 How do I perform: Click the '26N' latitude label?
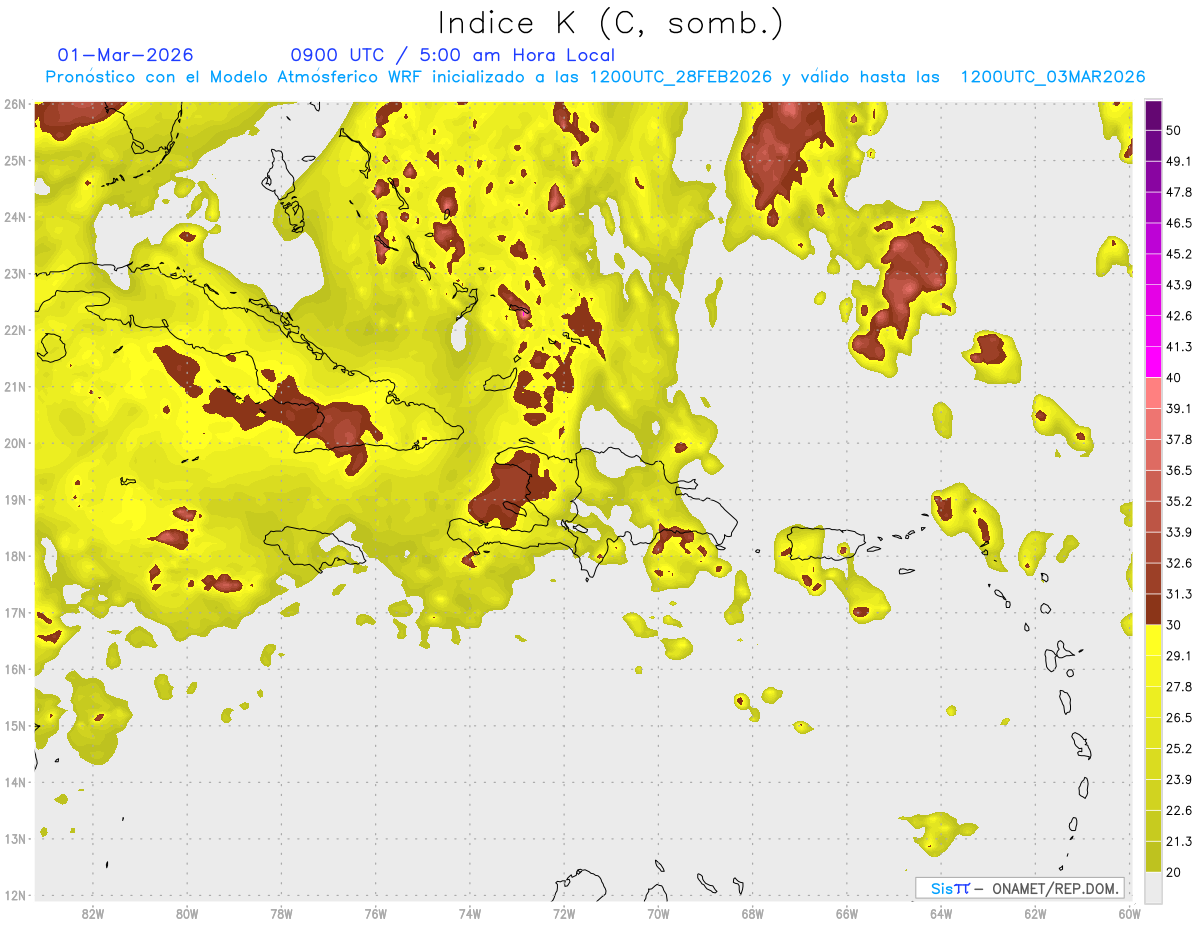14,104
